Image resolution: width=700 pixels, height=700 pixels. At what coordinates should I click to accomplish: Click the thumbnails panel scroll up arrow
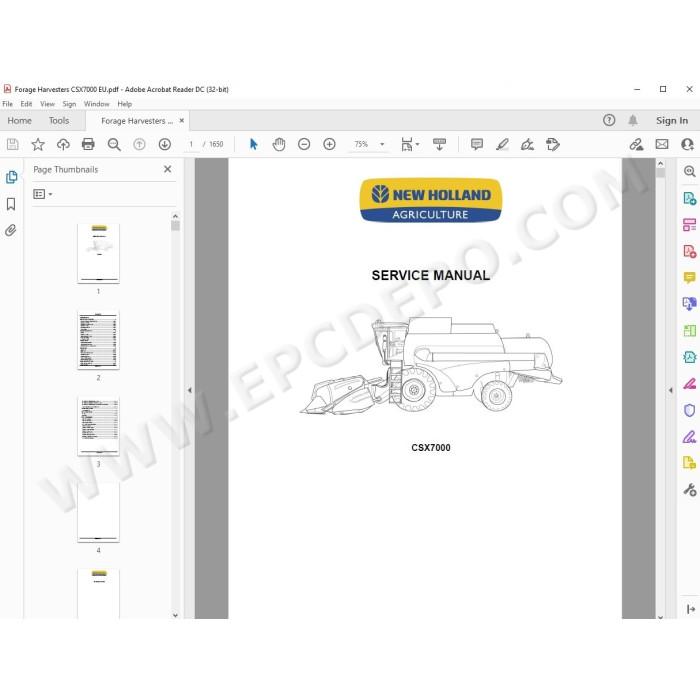(175, 216)
